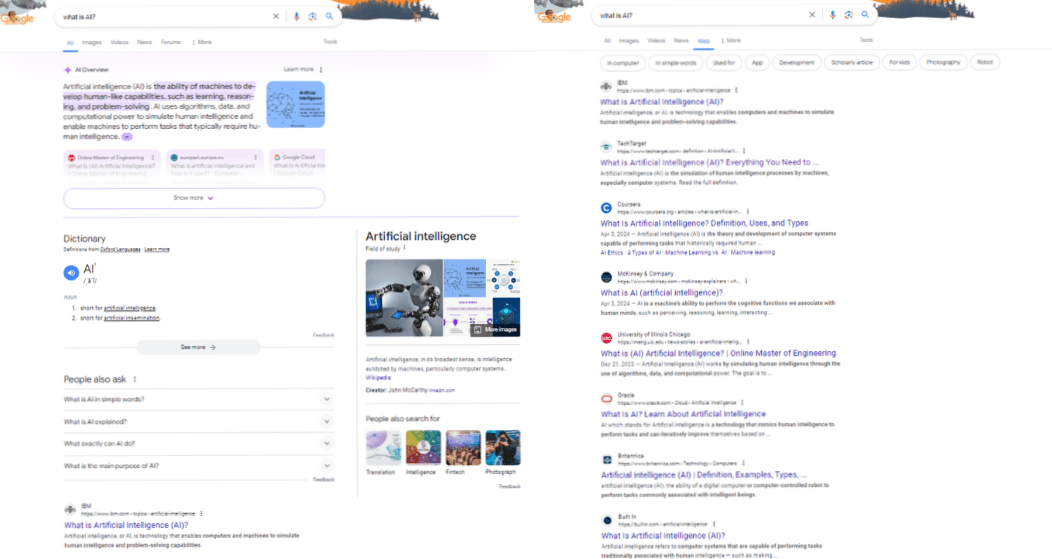Open the Fintech related search thumbnail
The width and height of the screenshot is (1052, 559).
tap(463, 448)
